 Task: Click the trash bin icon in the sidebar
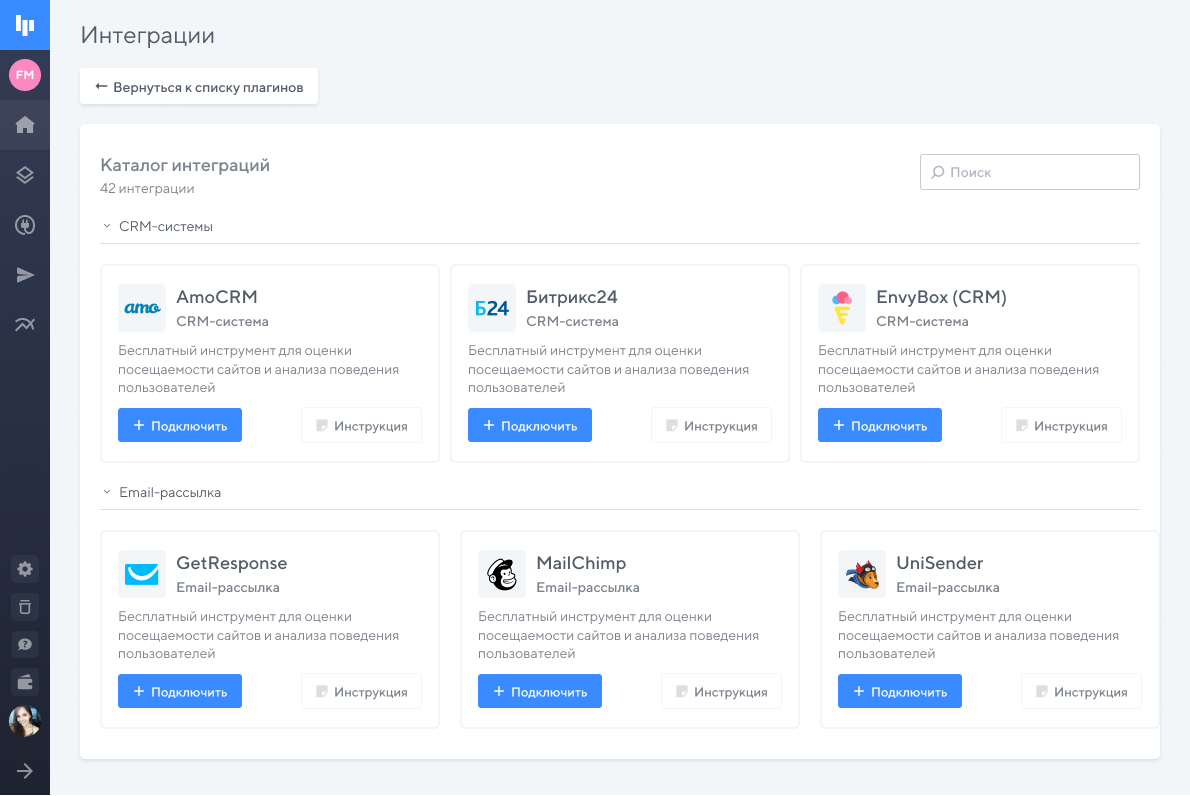pyautogui.click(x=25, y=607)
